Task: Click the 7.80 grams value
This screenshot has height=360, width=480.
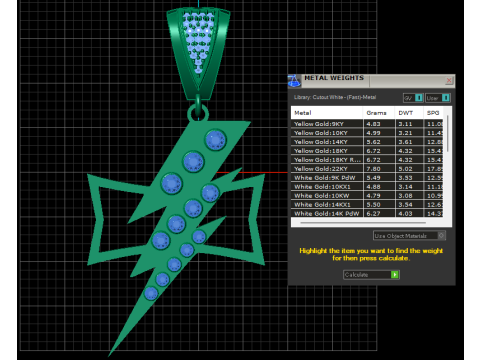Action: (x=373, y=169)
